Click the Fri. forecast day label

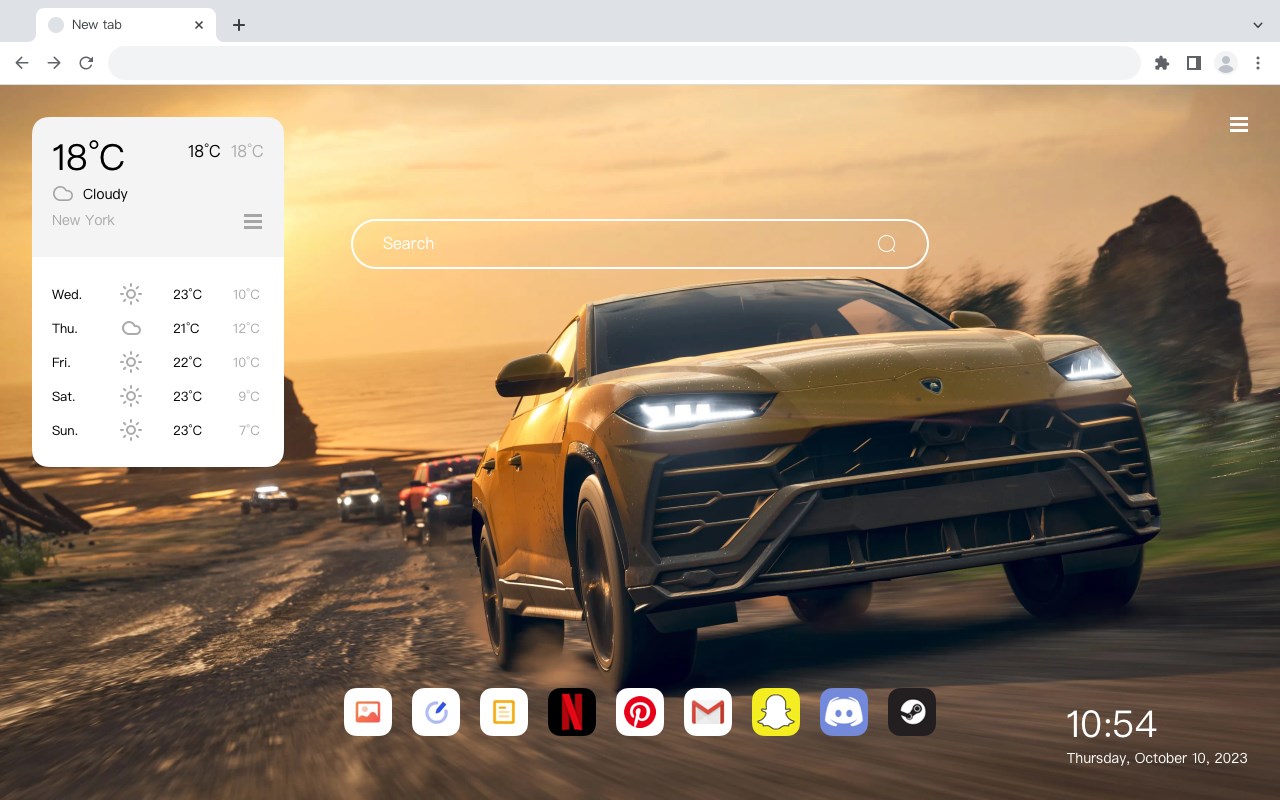coord(61,362)
